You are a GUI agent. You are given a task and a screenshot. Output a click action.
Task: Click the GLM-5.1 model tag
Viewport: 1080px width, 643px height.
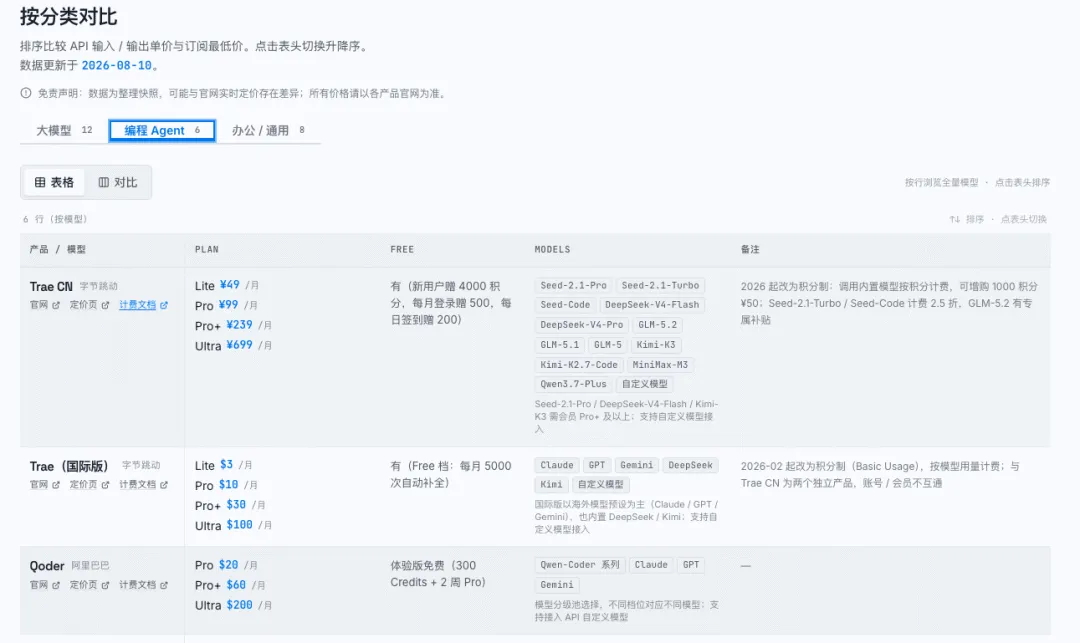559,345
